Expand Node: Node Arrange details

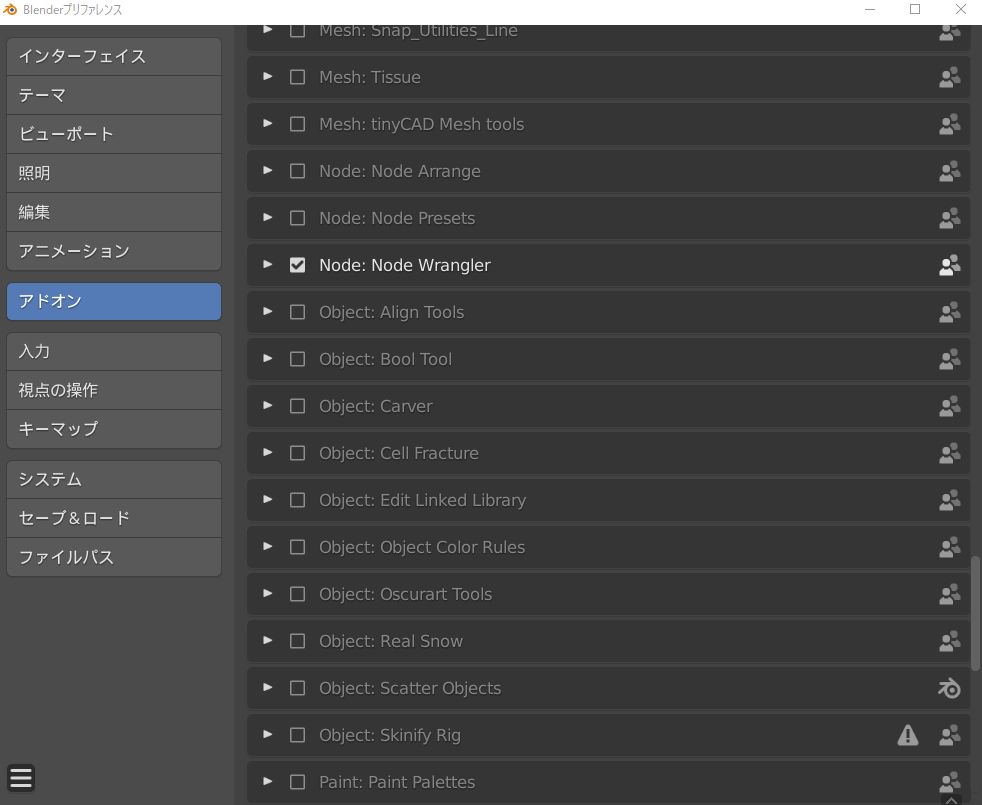(267, 170)
